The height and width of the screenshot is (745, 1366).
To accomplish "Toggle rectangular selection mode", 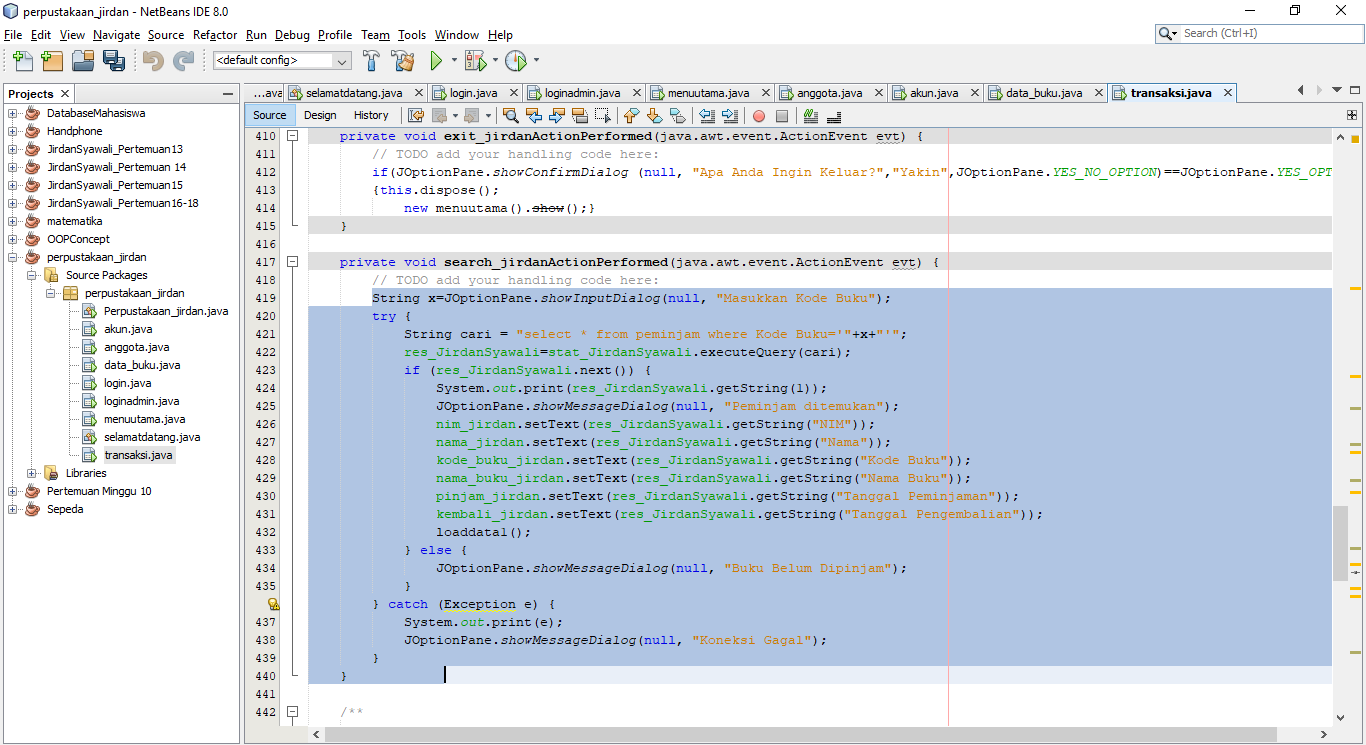I will point(602,115).
